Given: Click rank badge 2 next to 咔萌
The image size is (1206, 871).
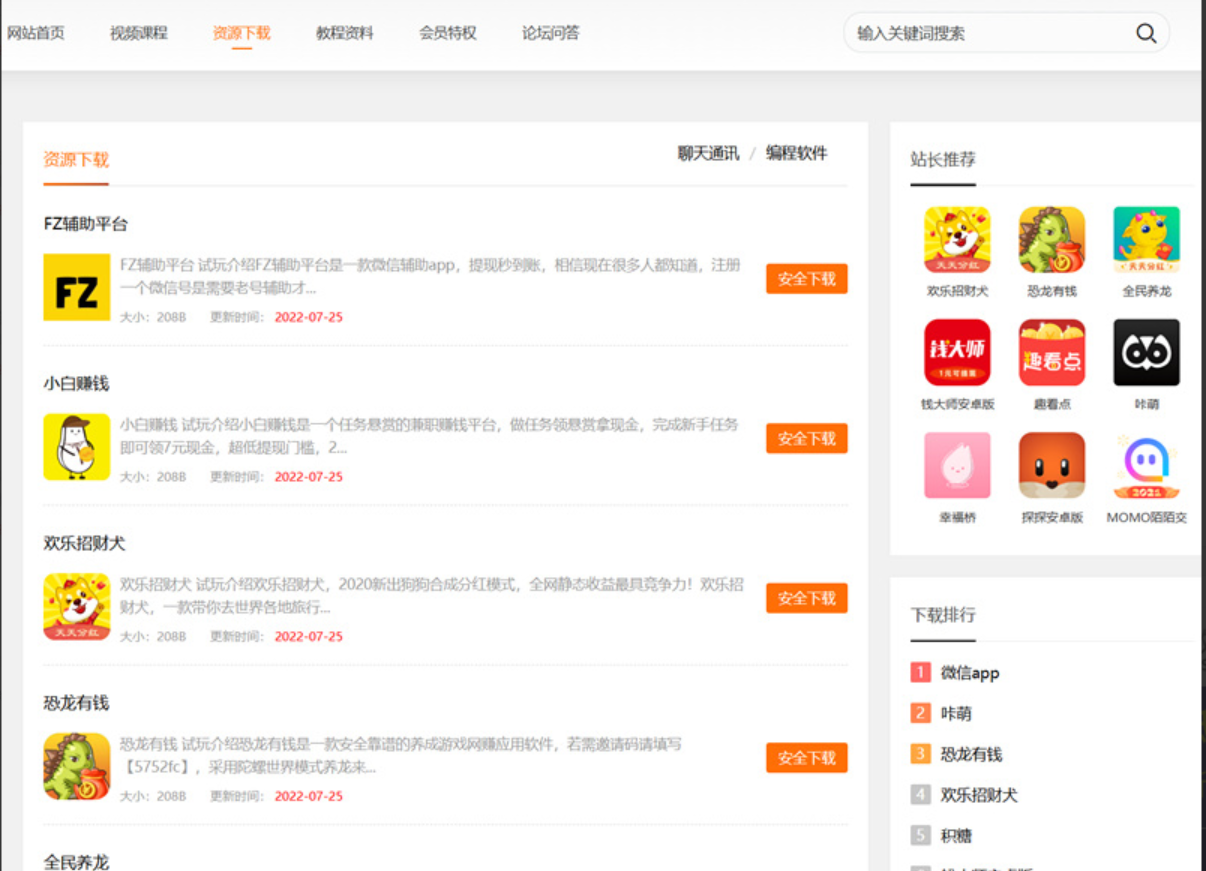Looking at the screenshot, I should pos(921,713).
